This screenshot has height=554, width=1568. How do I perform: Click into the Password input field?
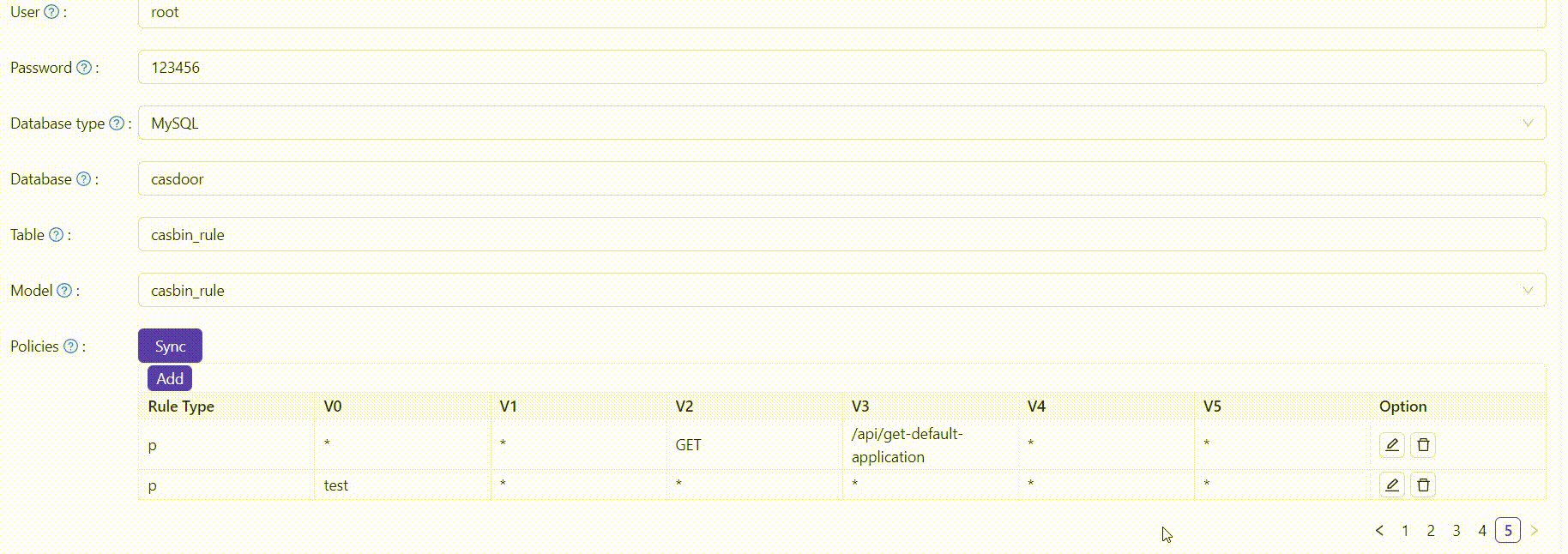(841, 68)
